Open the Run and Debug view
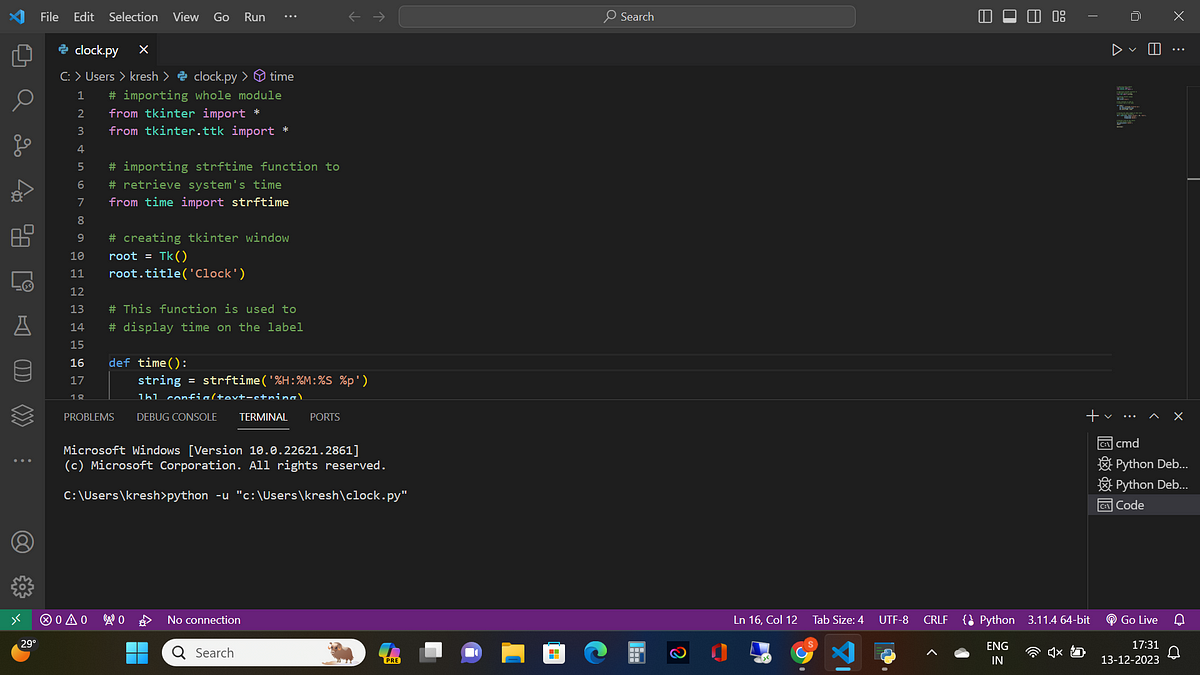The width and height of the screenshot is (1200, 675). point(22,191)
